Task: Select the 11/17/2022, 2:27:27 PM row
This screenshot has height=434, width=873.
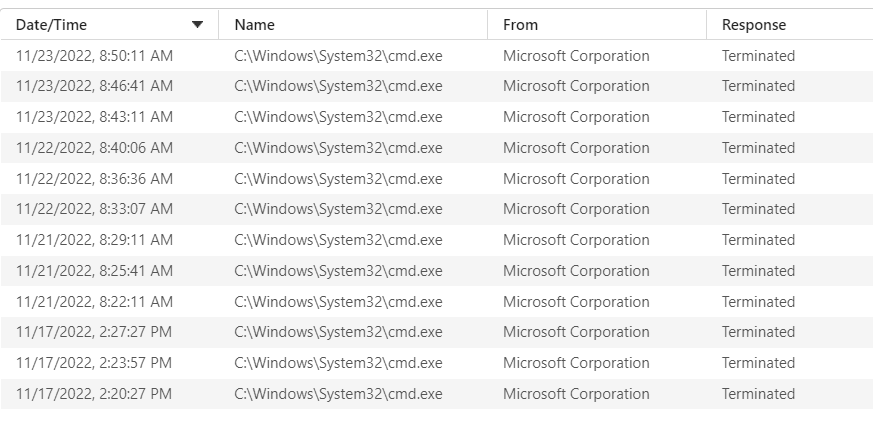Action: click(436, 332)
